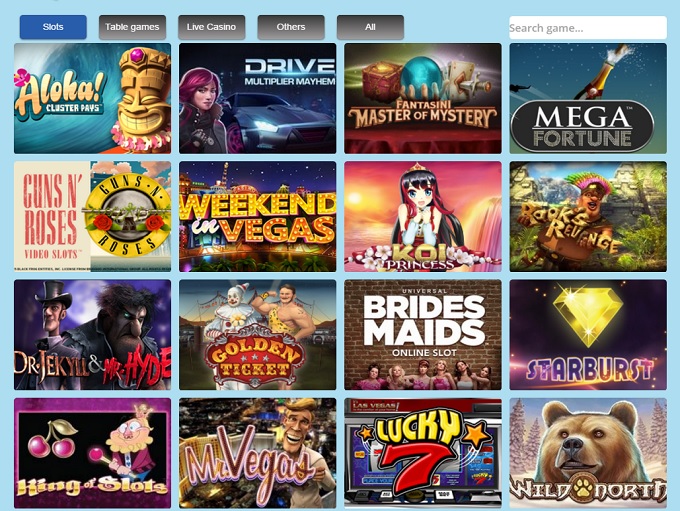The width and height of the screenshot is (680, 511).
Task: Launch Weekend in Vegas slot
Action: click(258, 217)
